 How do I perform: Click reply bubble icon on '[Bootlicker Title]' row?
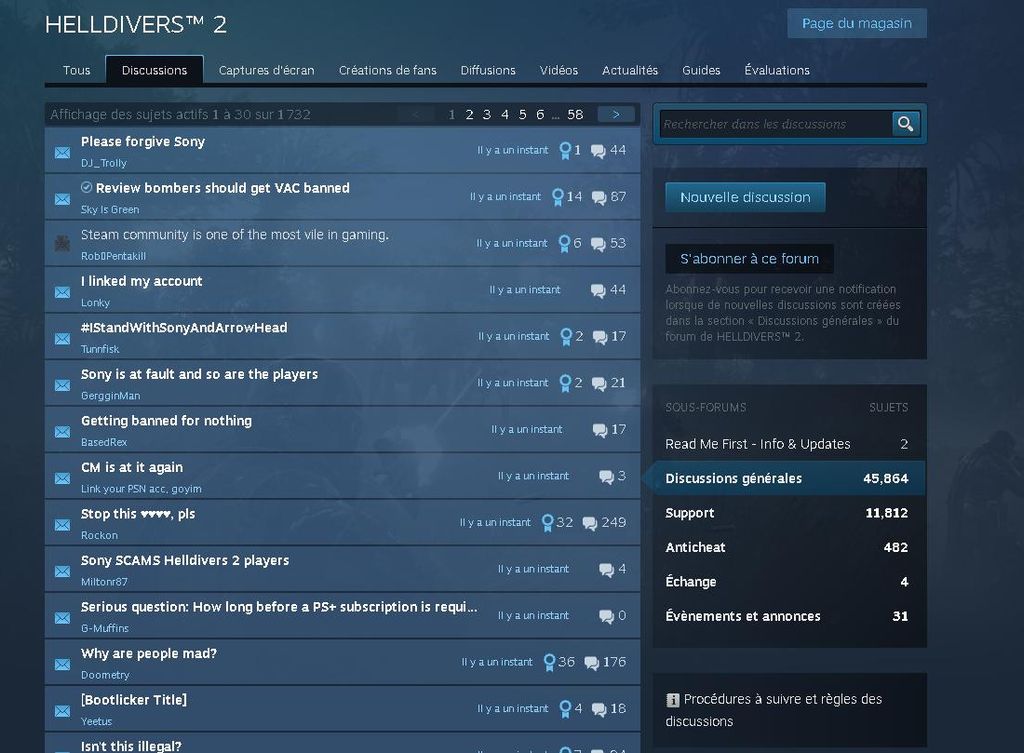pyautogui.click(x=599, y=710)
